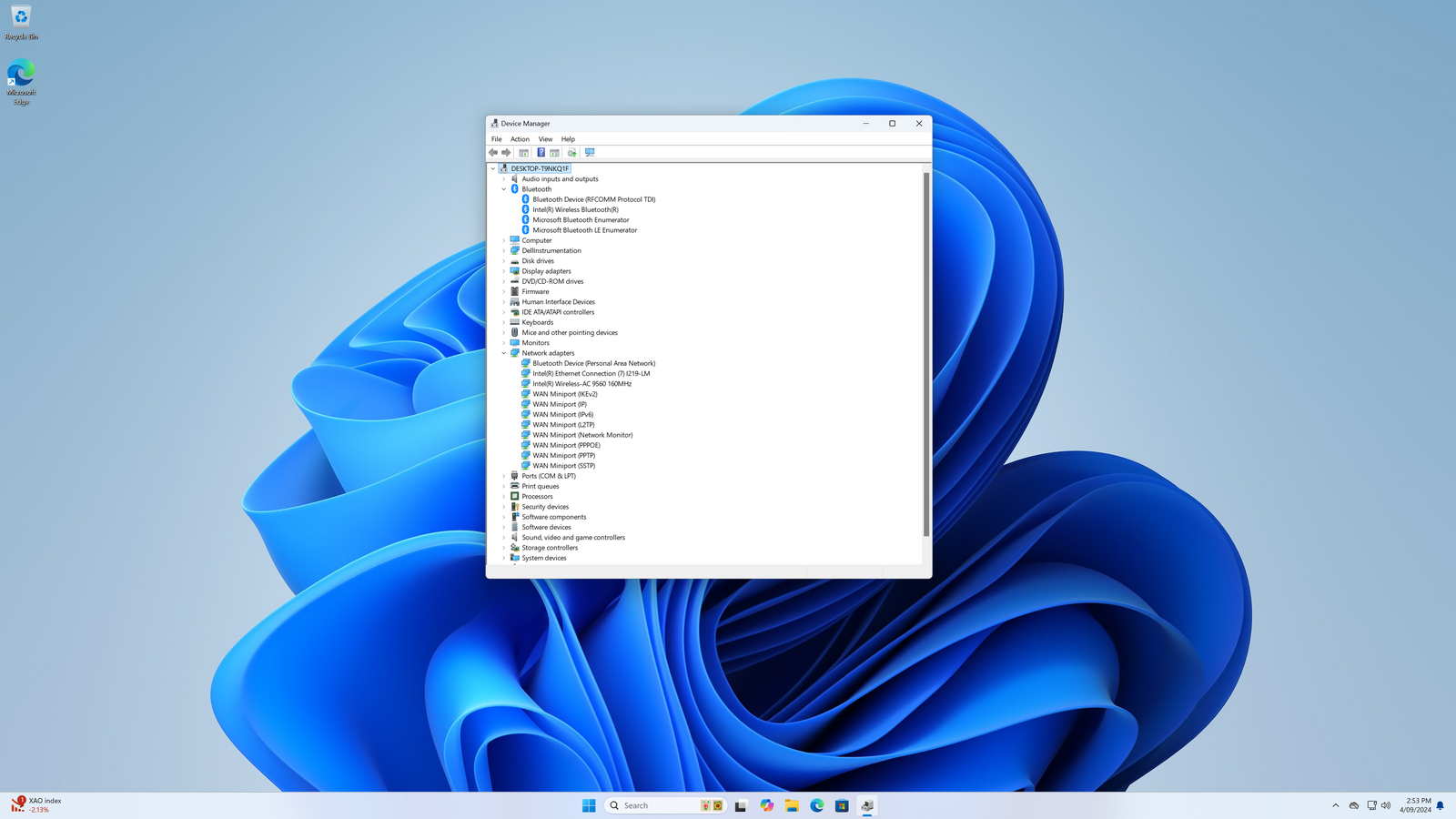Viewport: 1456px width, 819px height.
Task: Click Show/Hide Action Pane toolbar icon
Action: [x=554, y=153]
